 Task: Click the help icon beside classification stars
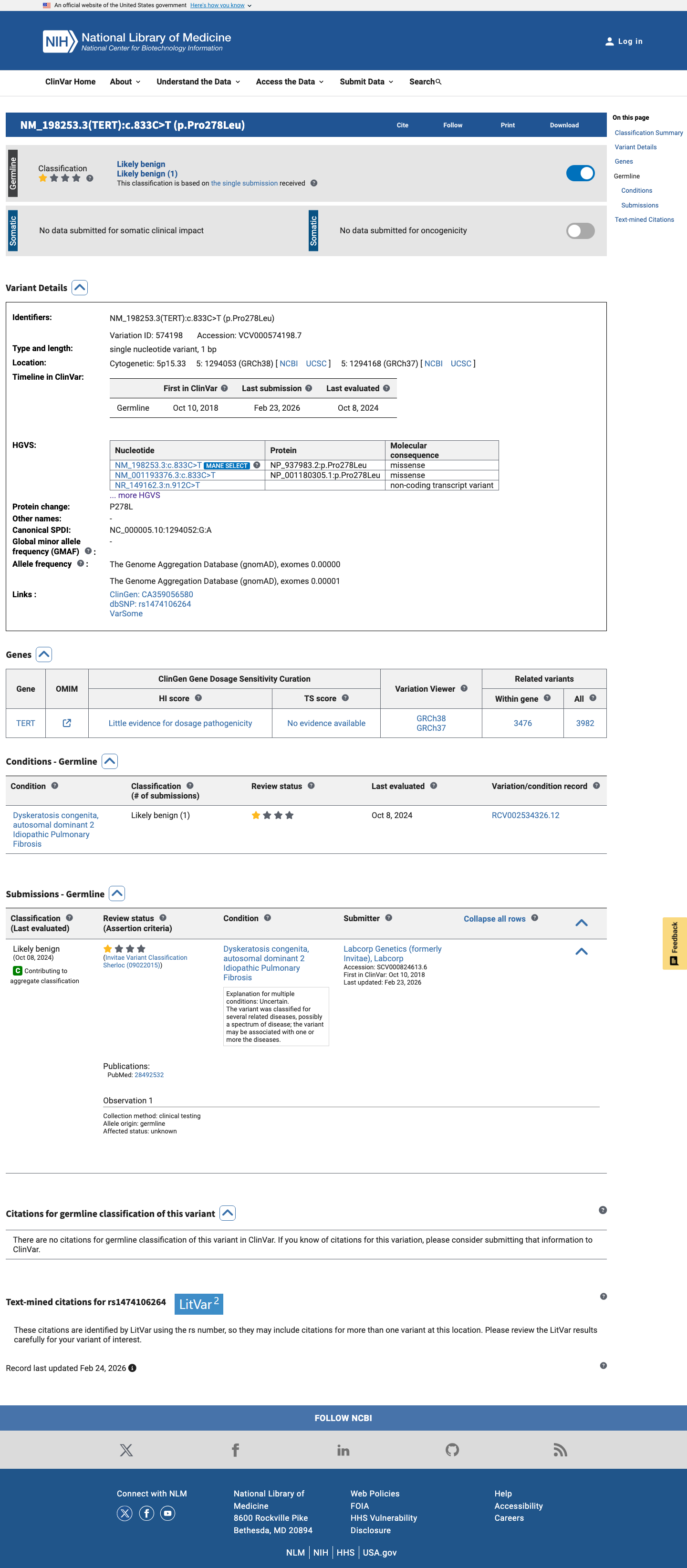pos(89,178)
